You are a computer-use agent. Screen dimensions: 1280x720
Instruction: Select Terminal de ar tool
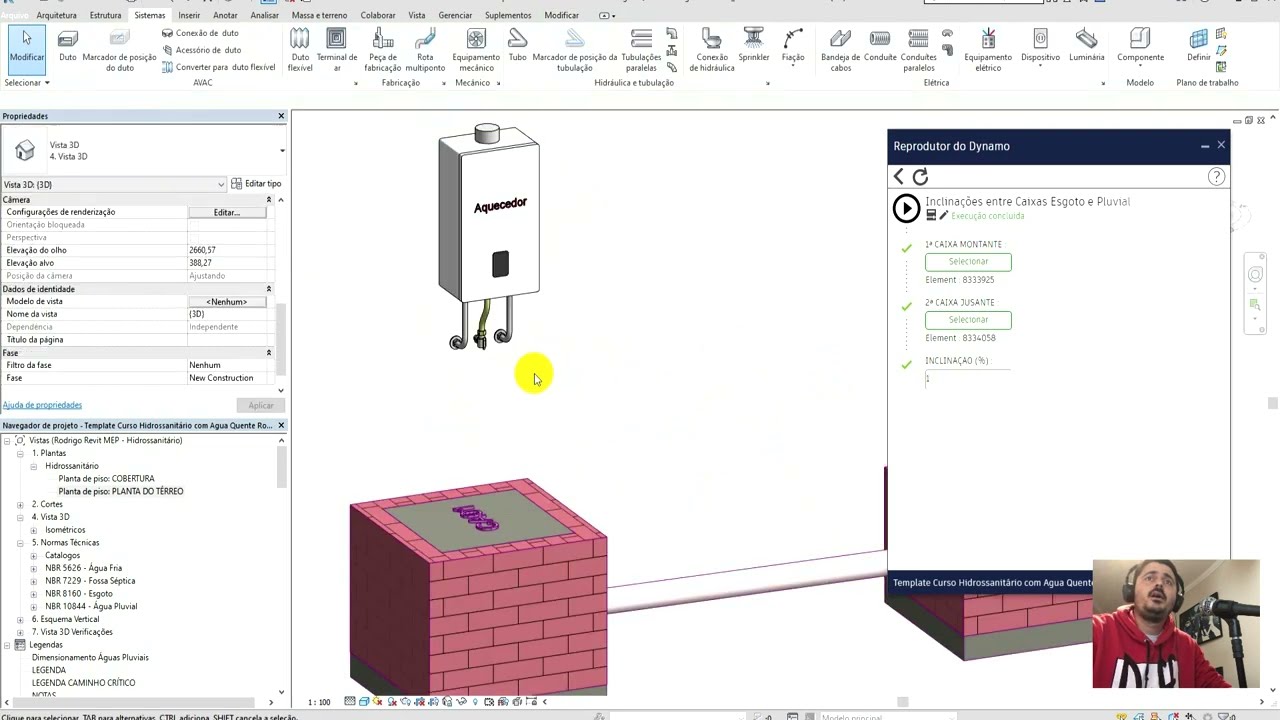click(x=337, y=49)
